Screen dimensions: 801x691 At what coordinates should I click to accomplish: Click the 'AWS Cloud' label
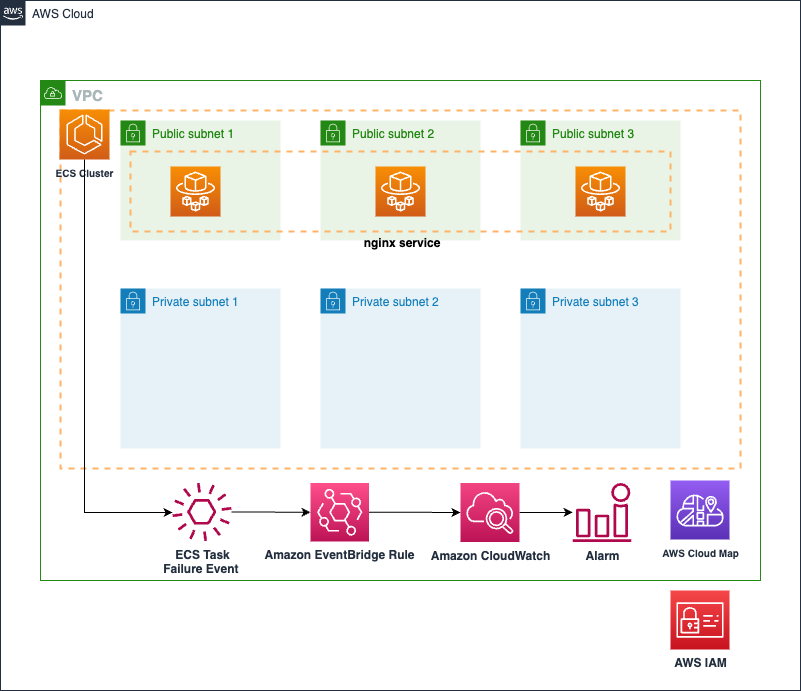pyautogui.click(x=63, y=14)
